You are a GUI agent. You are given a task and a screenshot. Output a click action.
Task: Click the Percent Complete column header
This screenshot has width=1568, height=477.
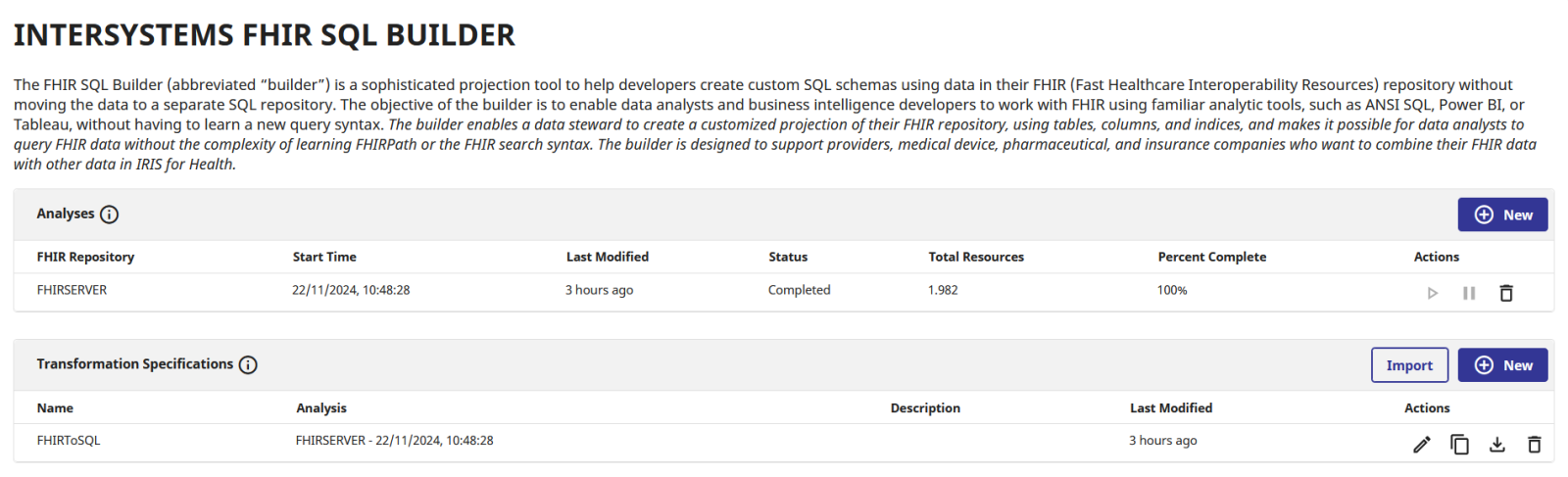[1211, 257]
